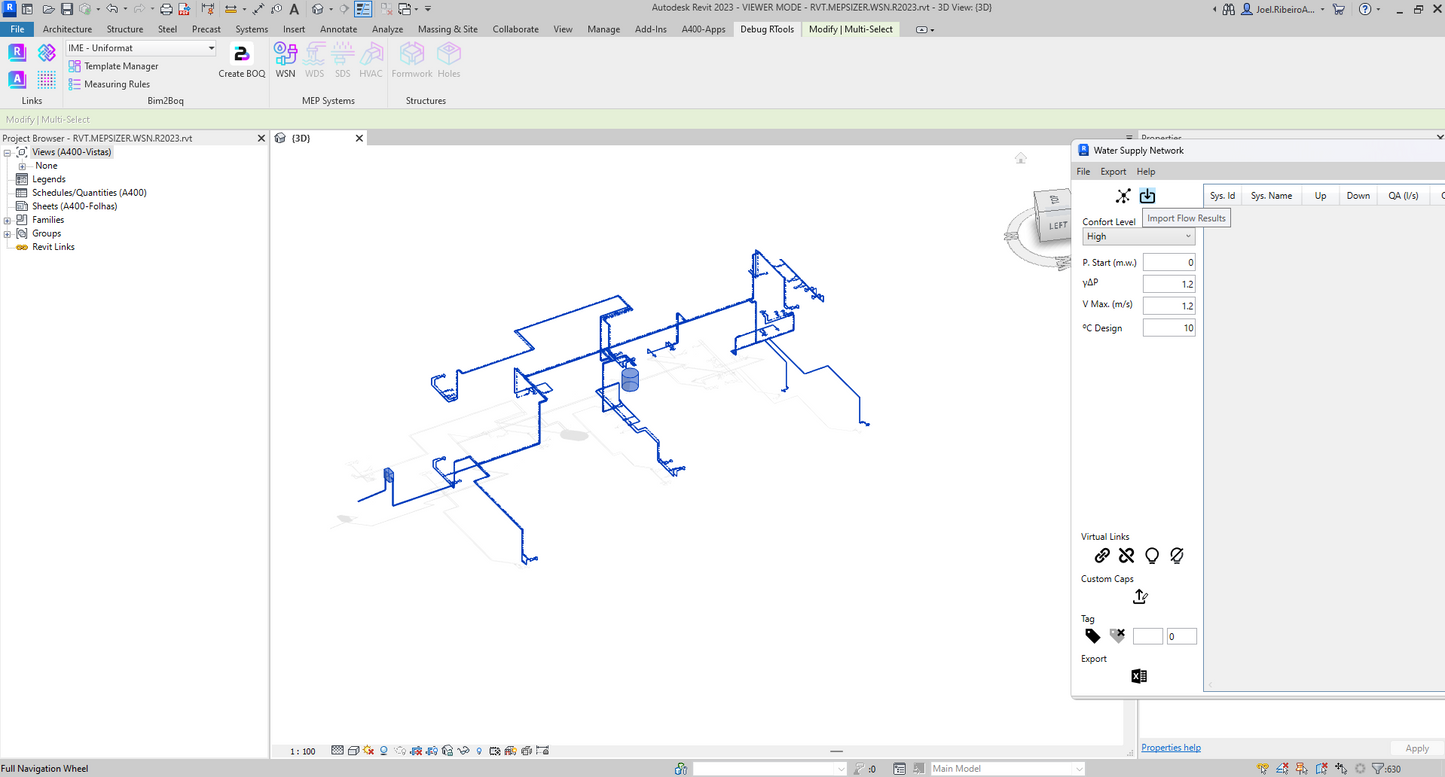
Task: Open the Confort Level dropdown set to High
Action: pyautogui.click(x=1138, y=237)
